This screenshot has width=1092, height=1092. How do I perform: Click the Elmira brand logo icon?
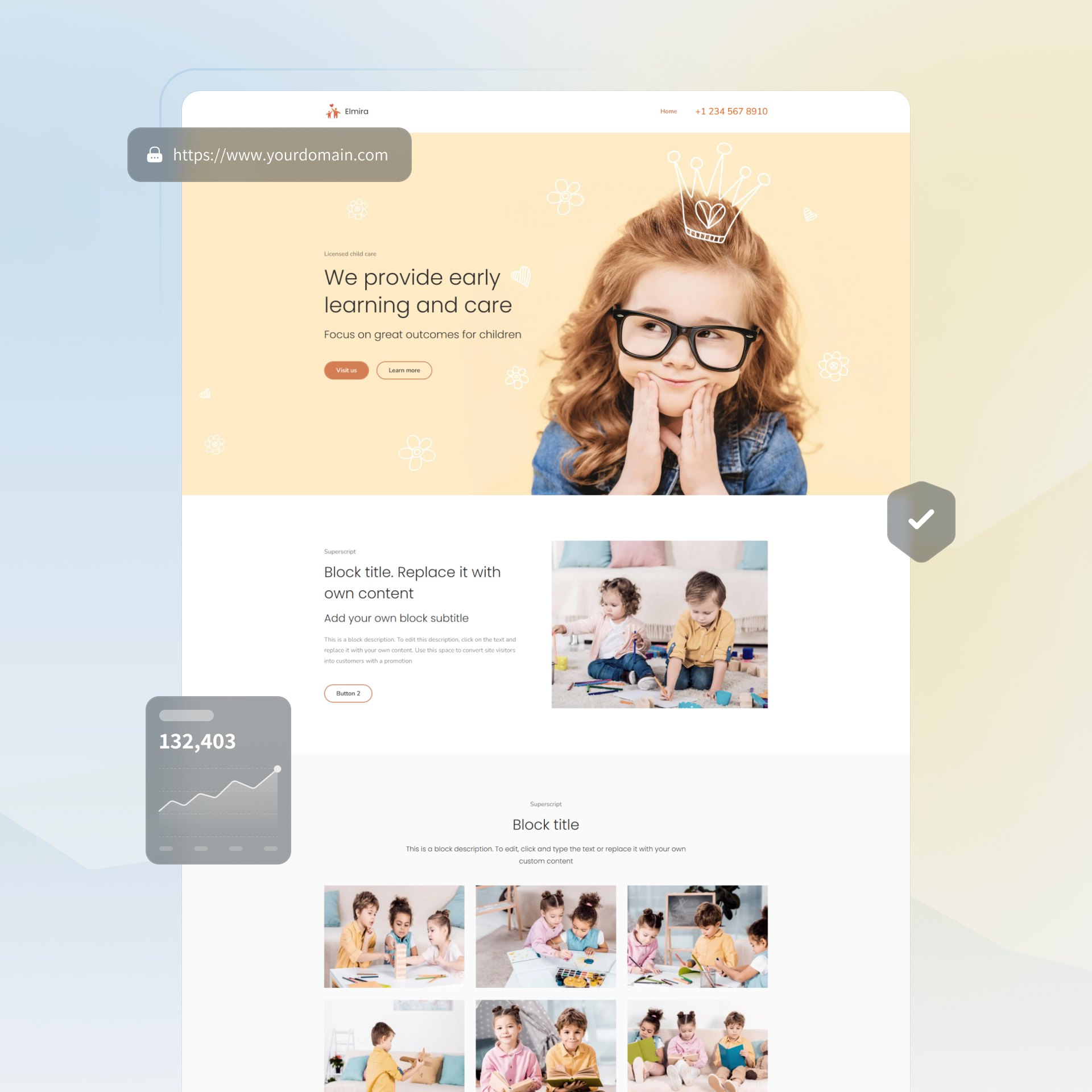331,111
